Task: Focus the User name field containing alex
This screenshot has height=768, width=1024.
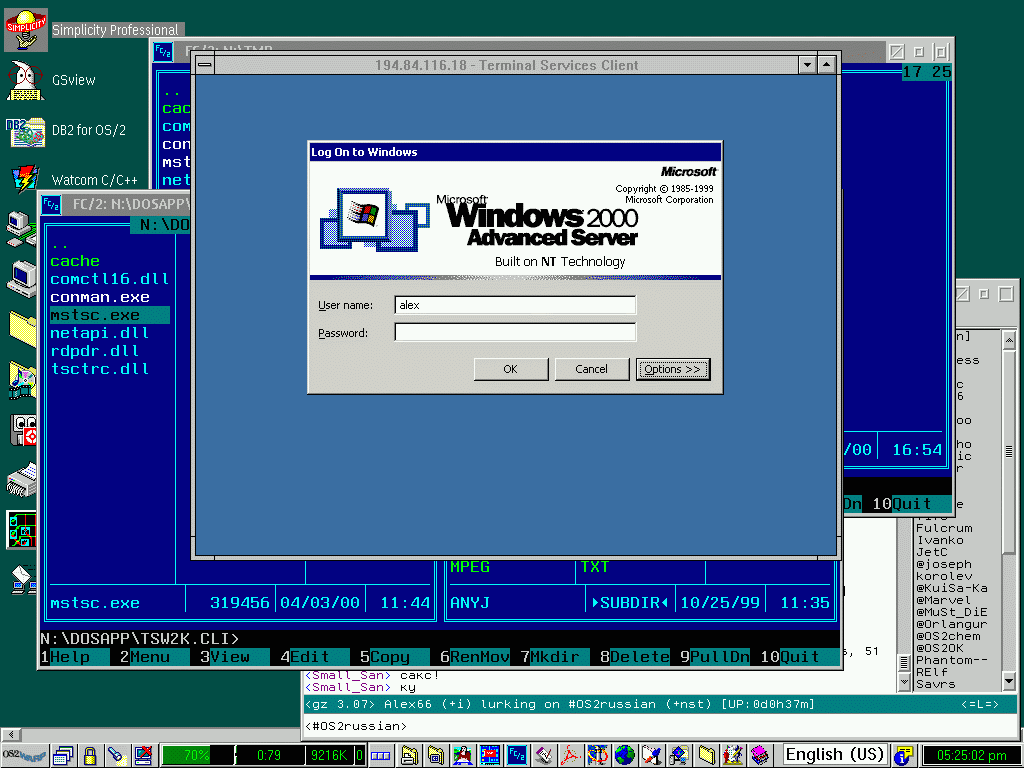Action: (515, 305)
